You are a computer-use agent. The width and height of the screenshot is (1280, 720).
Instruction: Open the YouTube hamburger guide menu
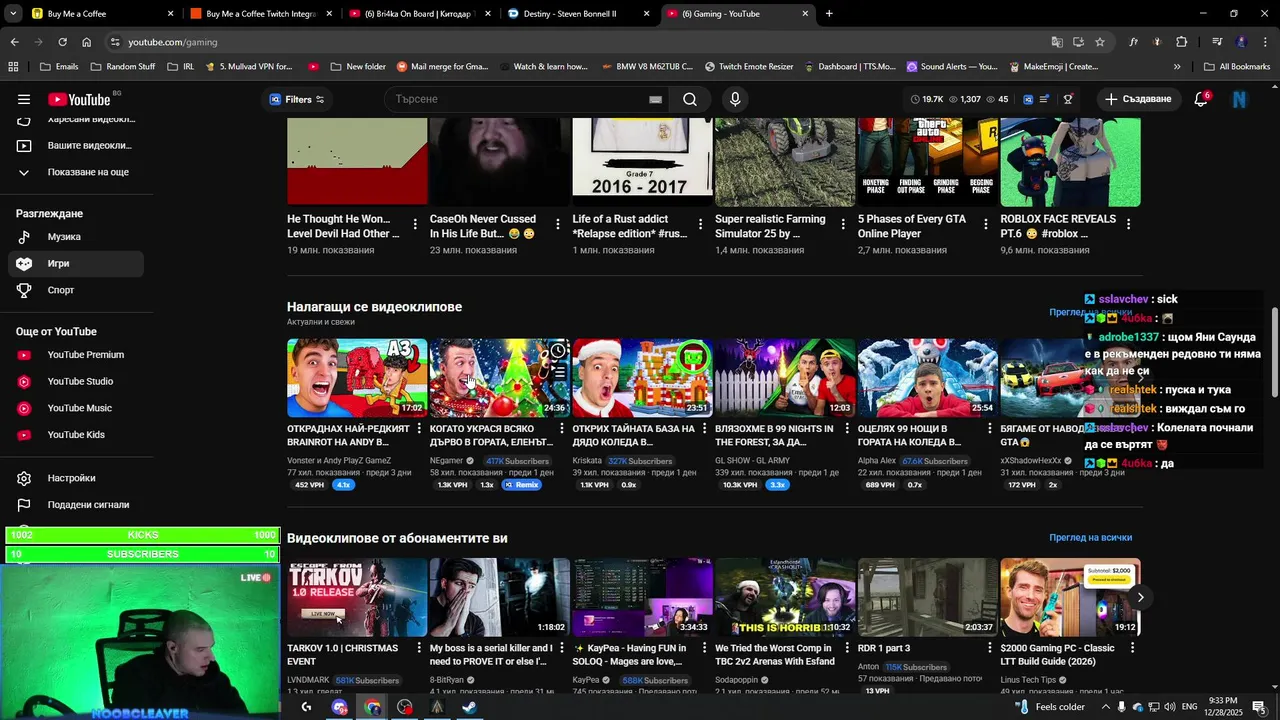pos(24,99)
